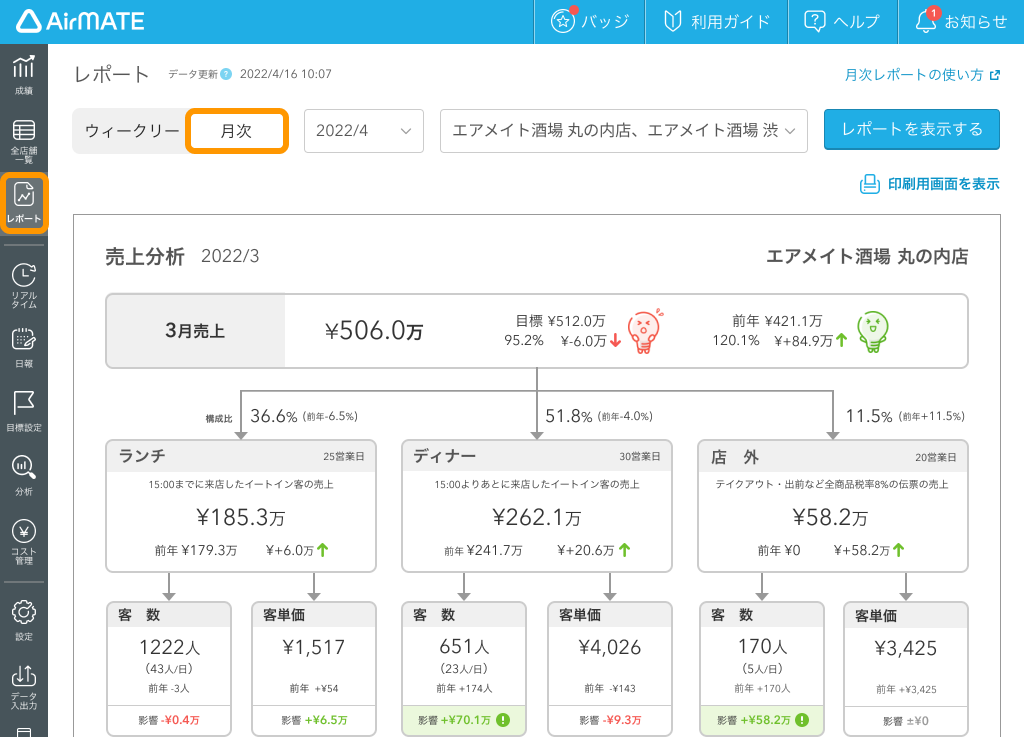The image size is (1024, 737).
Task: Open the 分析 (Analysis) sidebar icon
Action: coord(22,478)
